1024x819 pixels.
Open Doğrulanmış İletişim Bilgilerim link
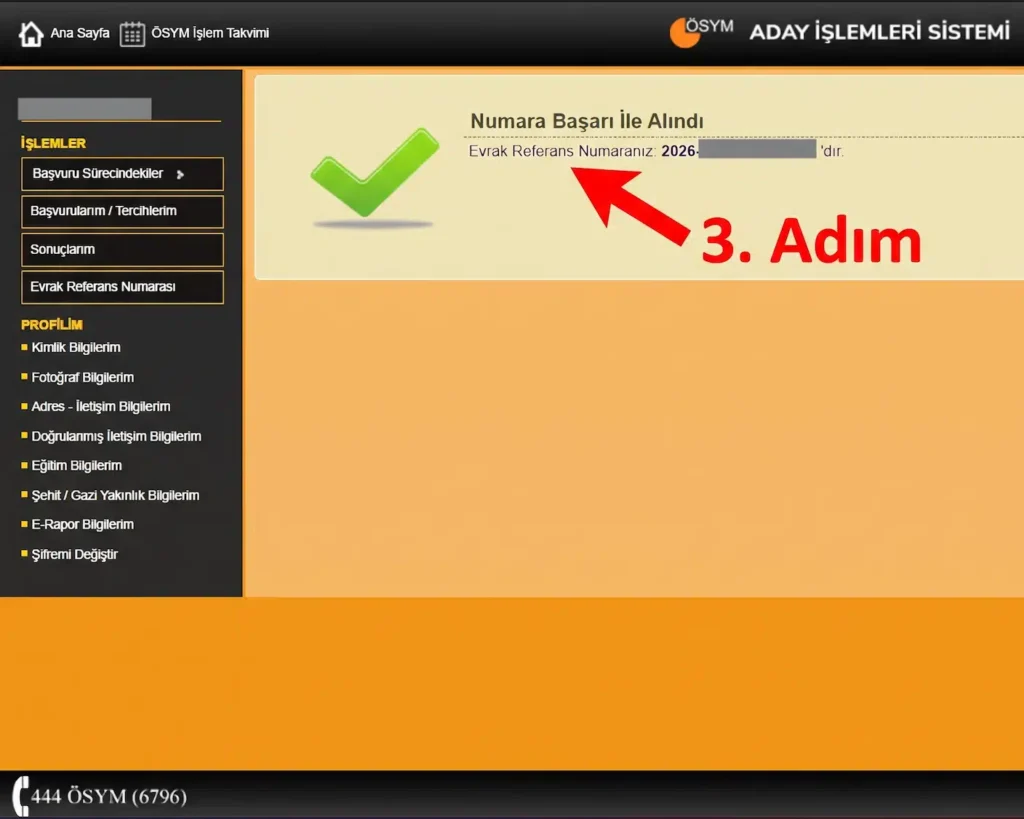click(116, 436)
